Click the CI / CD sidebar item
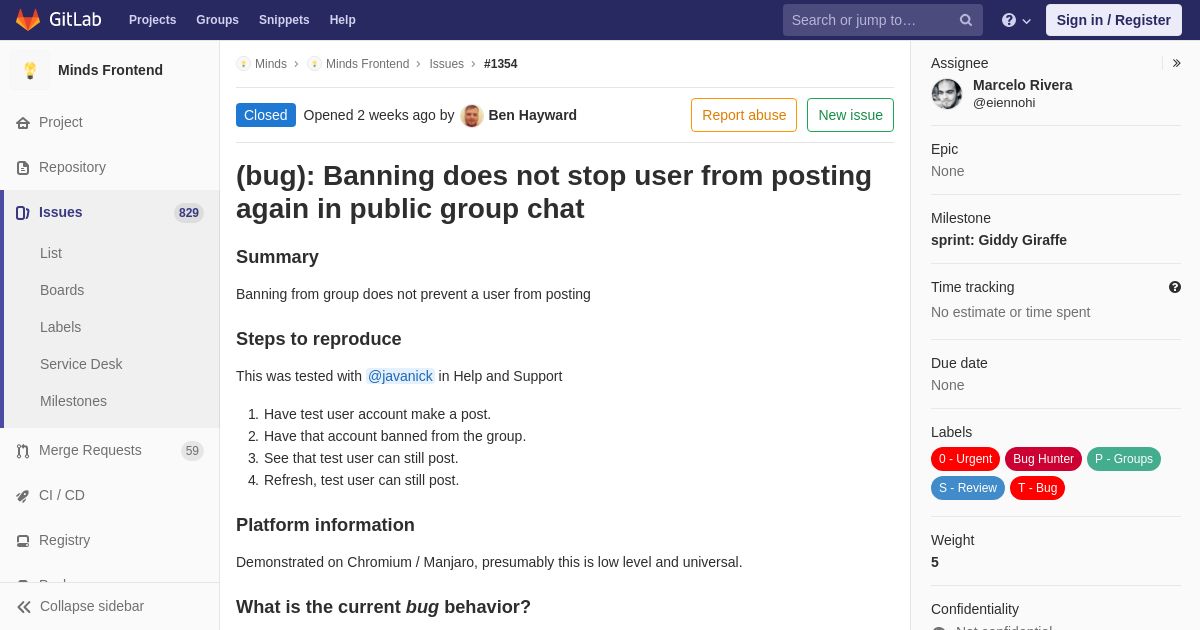The width and height of the screenshot is (1200, 630). [110, 495]
